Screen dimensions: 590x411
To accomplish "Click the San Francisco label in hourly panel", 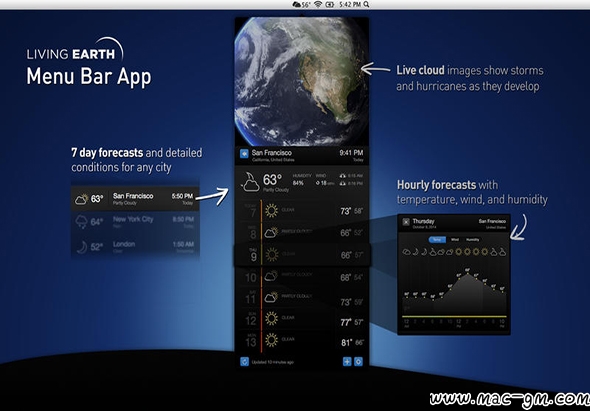I will pyautogui.click(x=492, y=221).
